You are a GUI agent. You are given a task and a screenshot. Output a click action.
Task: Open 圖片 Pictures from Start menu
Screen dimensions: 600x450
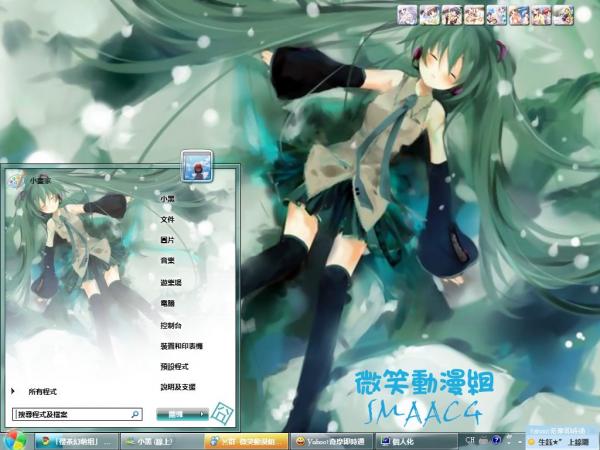[167, 240]
